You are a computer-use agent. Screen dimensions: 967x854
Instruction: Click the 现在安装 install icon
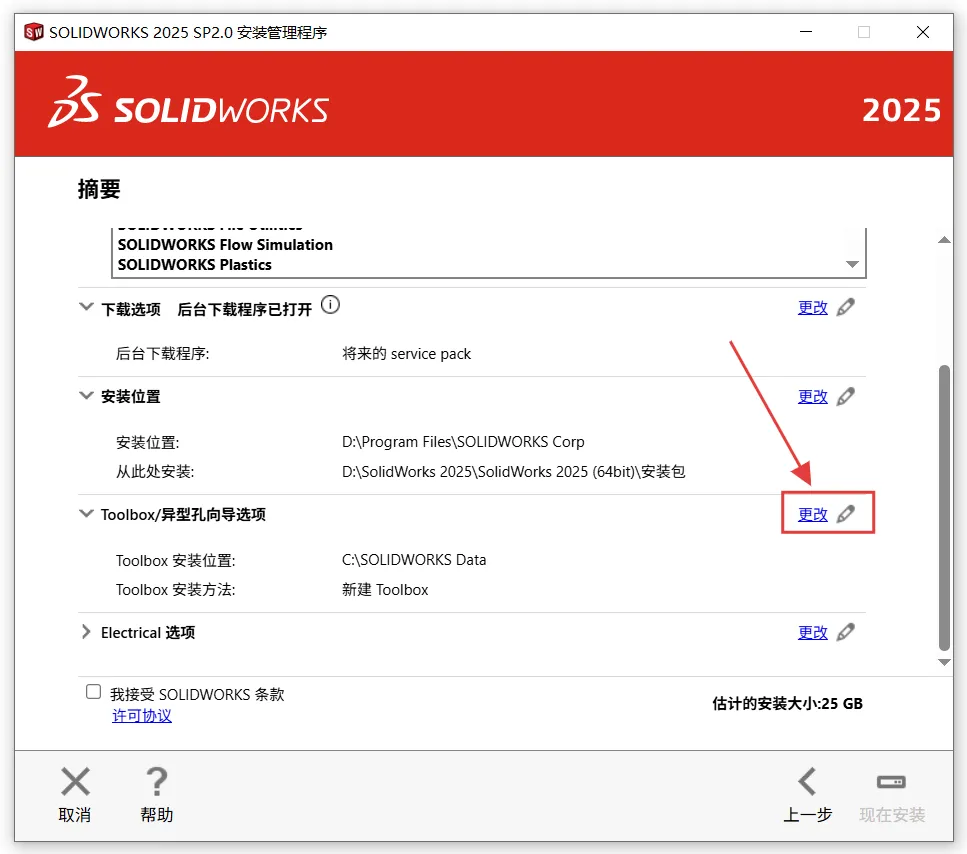coord(891,782)
